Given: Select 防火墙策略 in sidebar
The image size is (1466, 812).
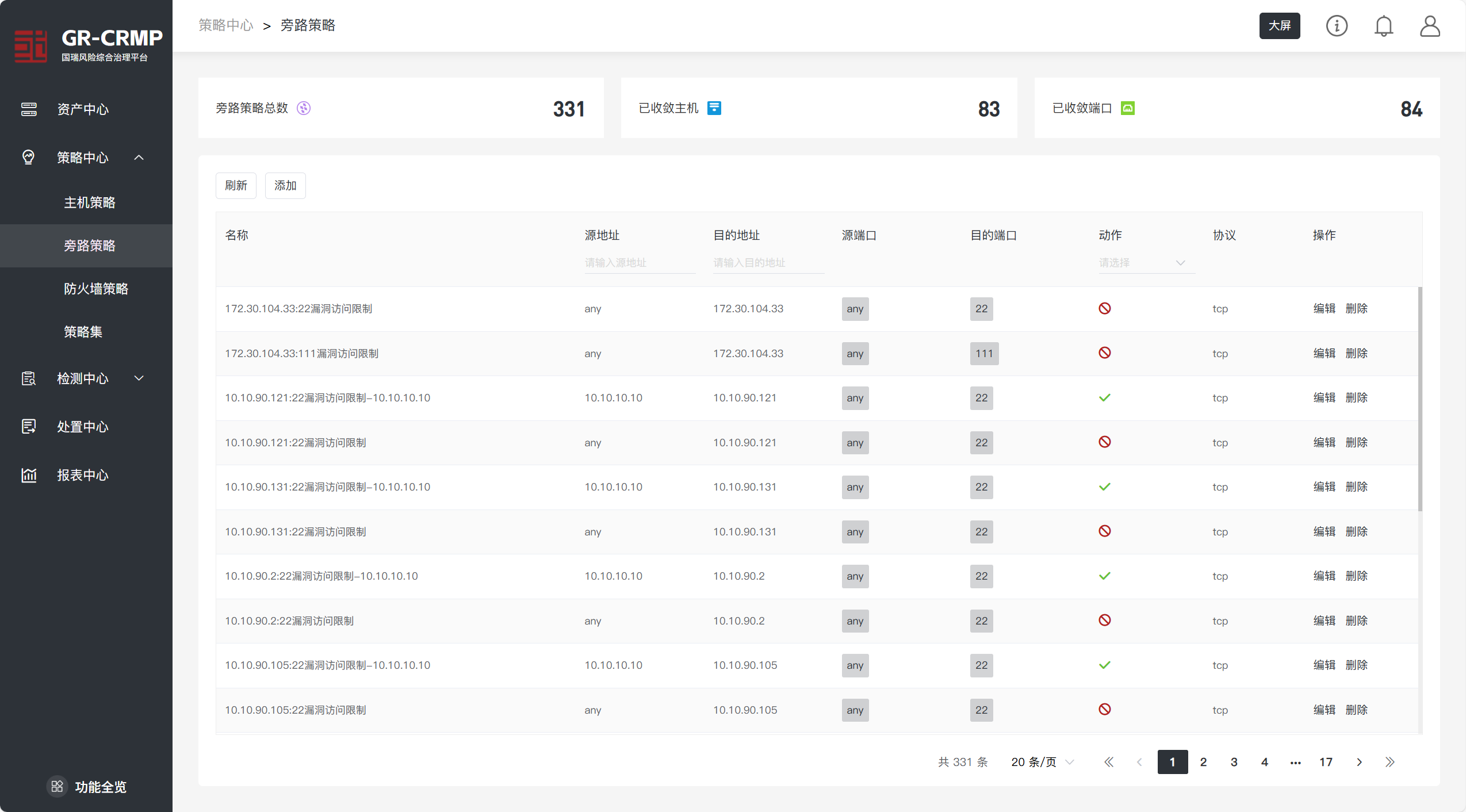Looking at the screenshot, I should pyautogui.click(x=96, y=289).
